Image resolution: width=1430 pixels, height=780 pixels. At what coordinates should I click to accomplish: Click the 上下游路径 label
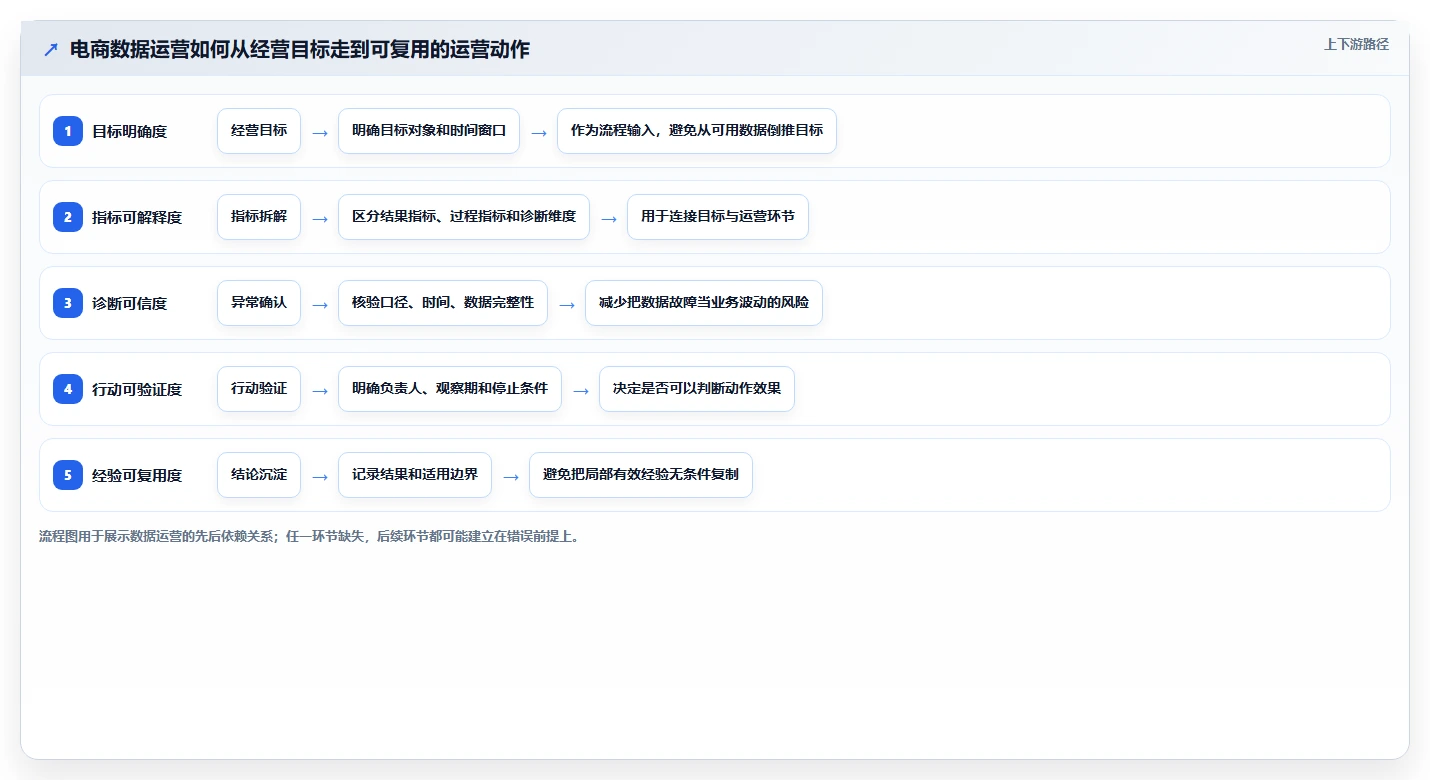tap(1356, 44)
